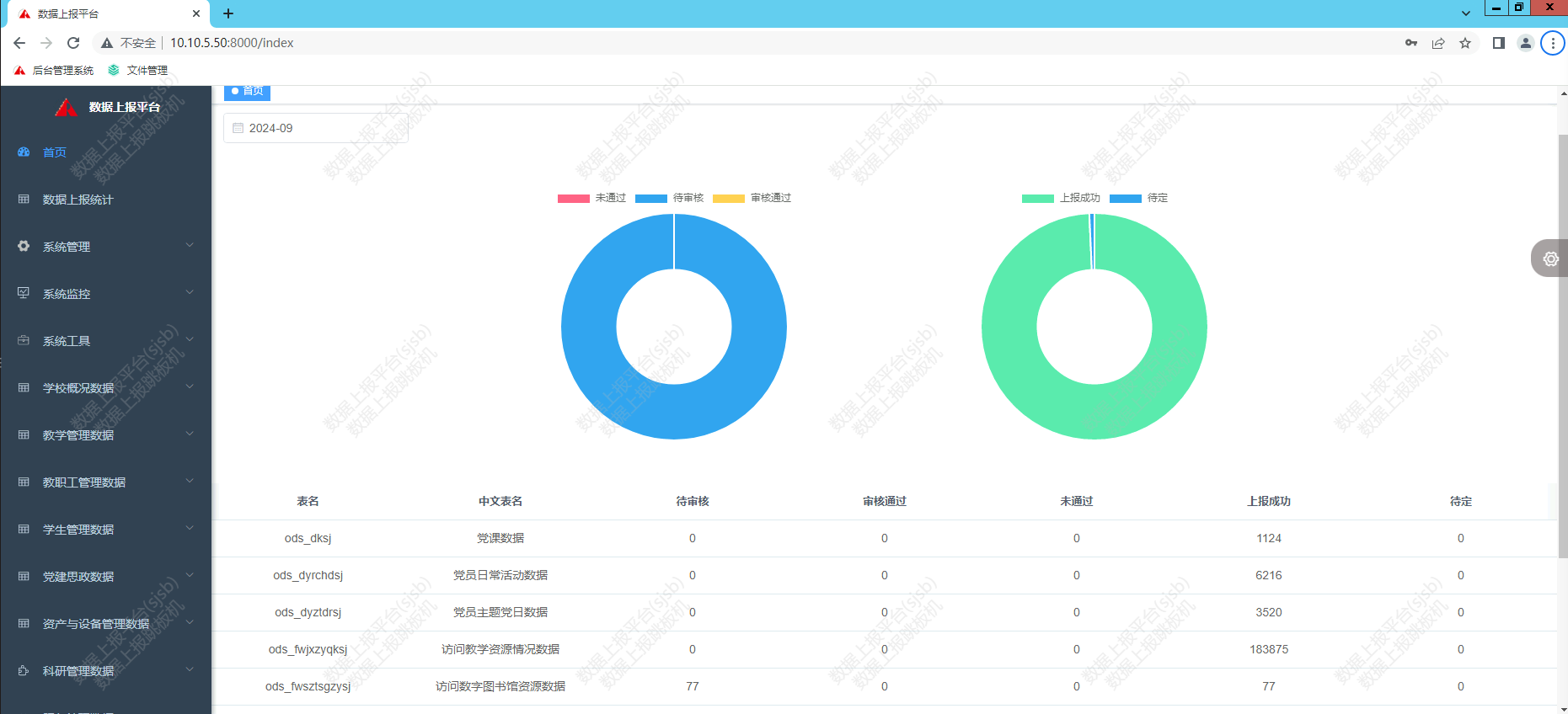Click the 2024-09 month input field
The height and width of the screenshot is (714, 1568).
coord(316,128)
